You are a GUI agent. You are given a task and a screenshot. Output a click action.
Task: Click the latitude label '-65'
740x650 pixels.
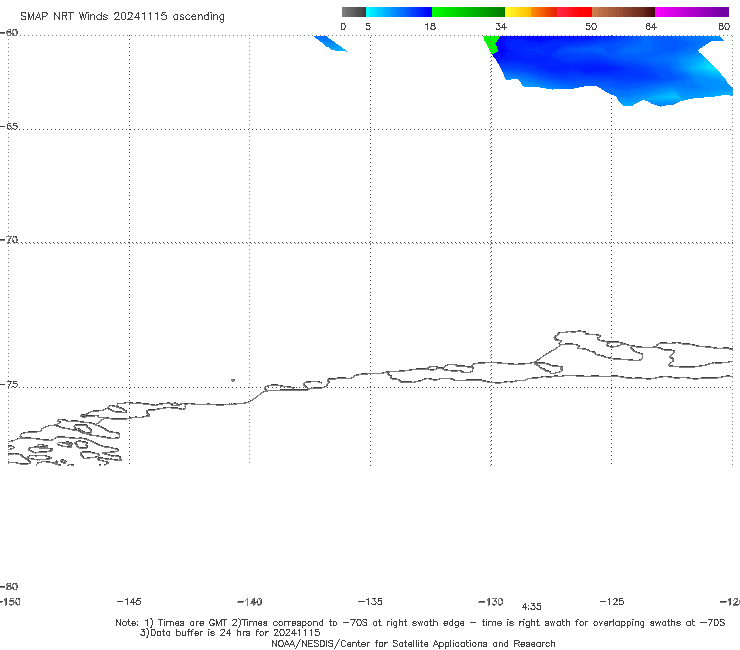point(9,126)
